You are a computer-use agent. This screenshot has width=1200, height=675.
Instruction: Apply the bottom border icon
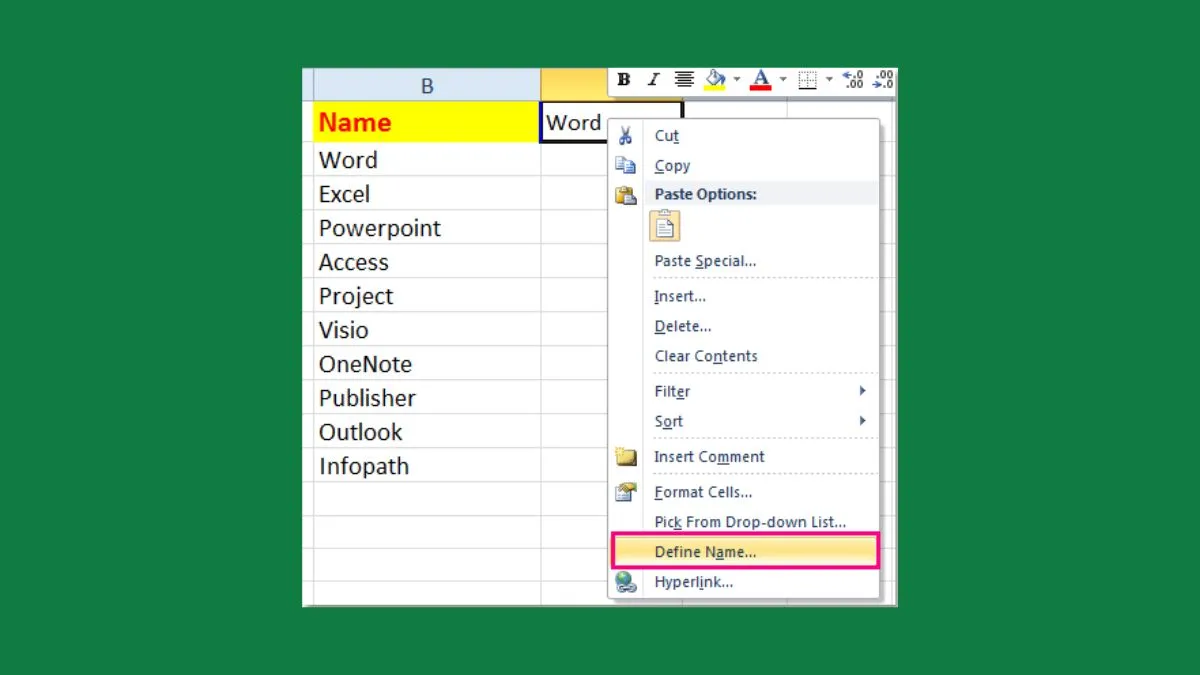click(808, 80)
